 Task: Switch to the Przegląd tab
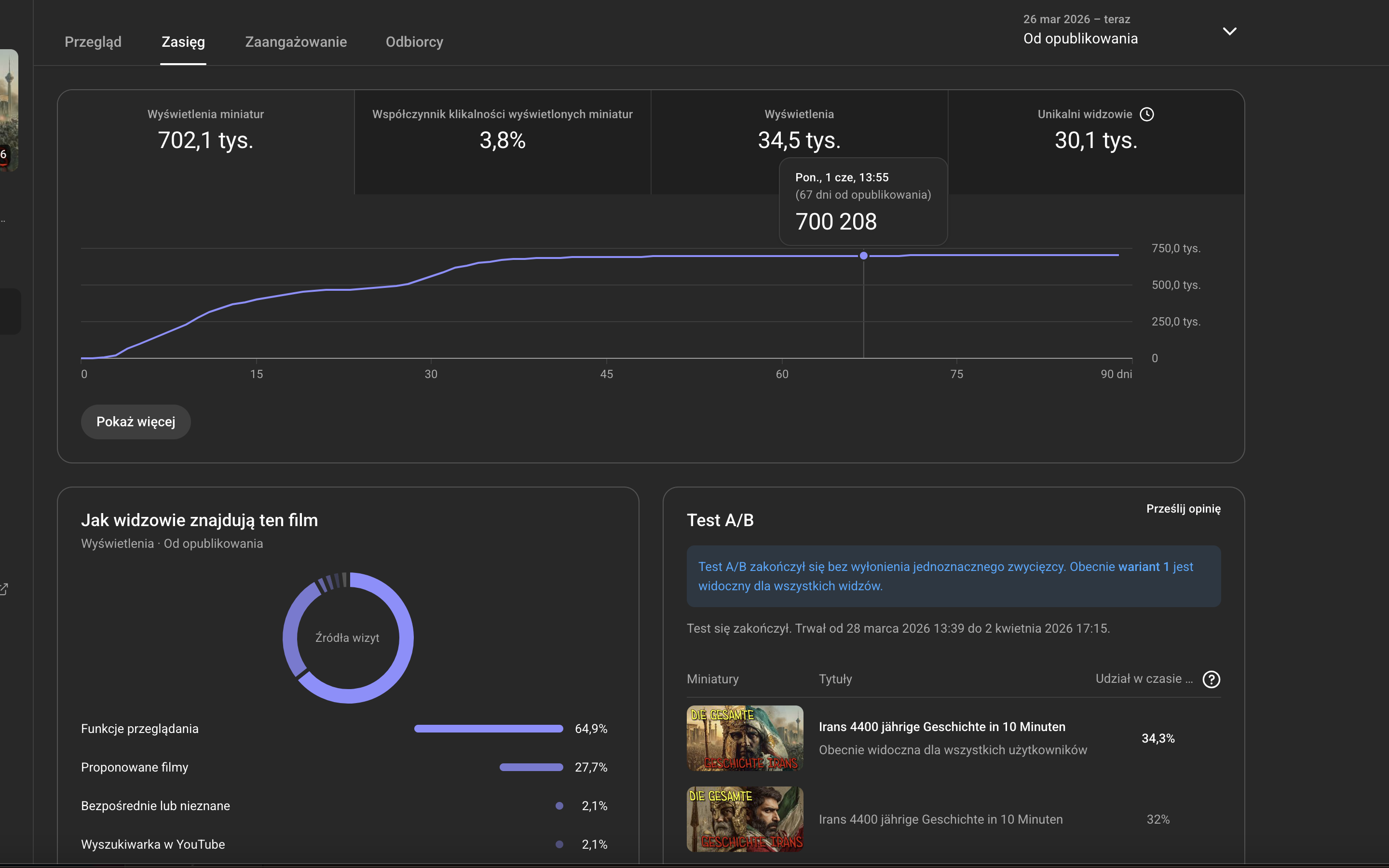(93, 42)
